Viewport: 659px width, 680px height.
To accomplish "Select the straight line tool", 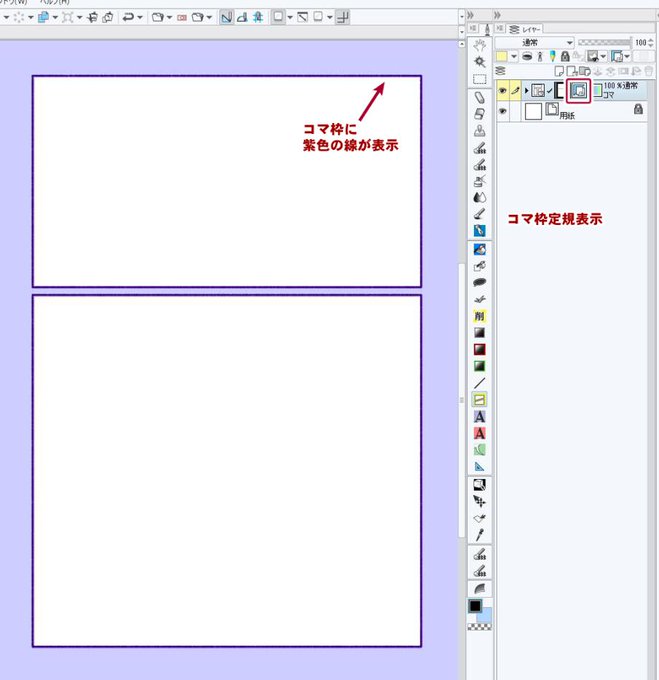I will [480, 383].
